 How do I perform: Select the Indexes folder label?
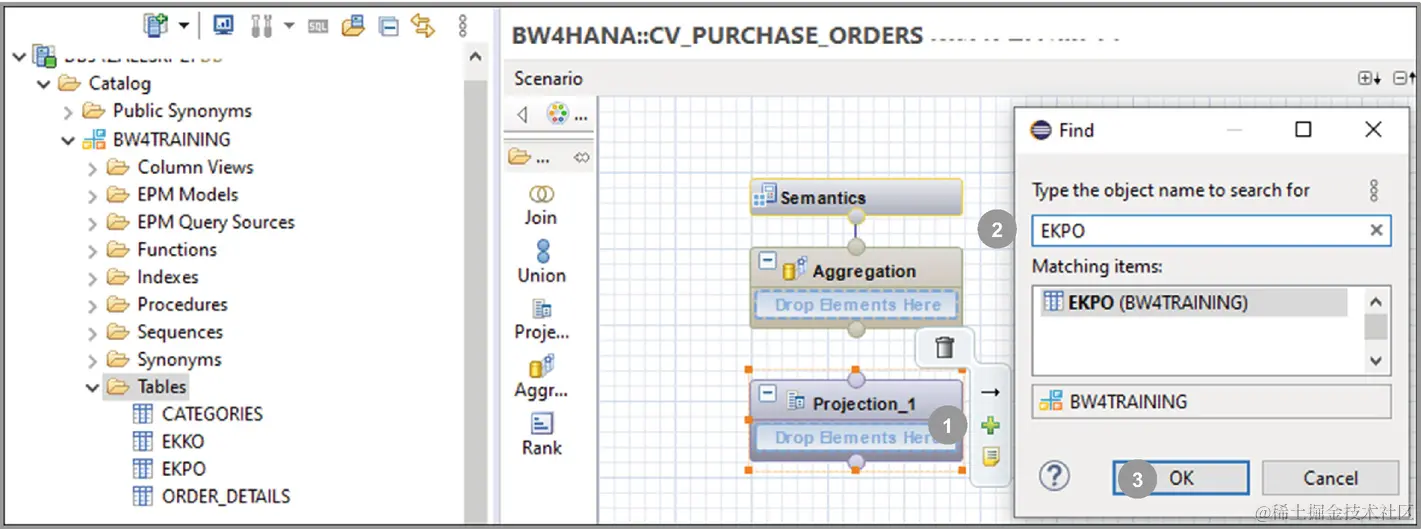pos(168,277)
